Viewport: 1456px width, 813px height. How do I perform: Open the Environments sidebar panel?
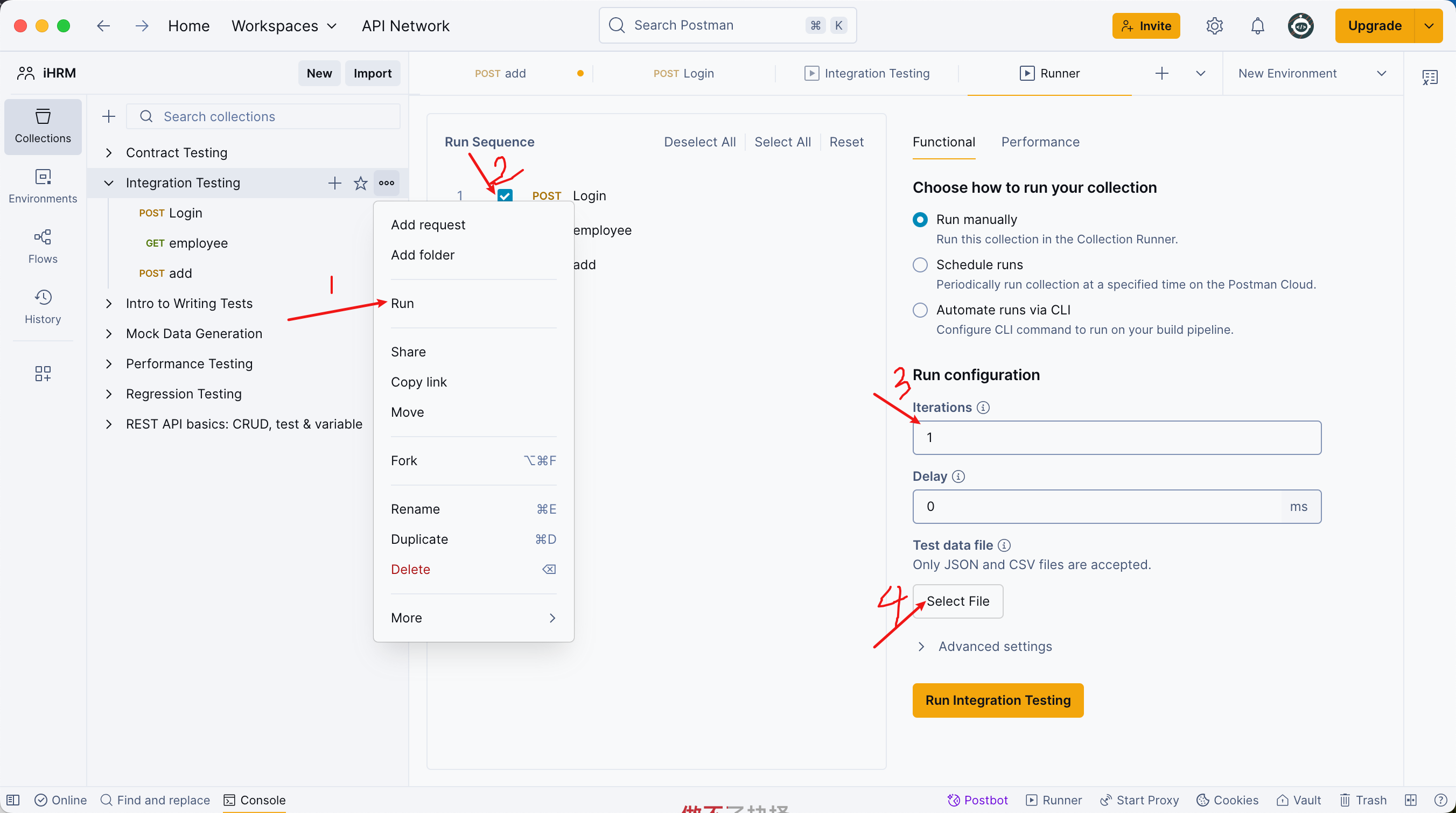43,185
